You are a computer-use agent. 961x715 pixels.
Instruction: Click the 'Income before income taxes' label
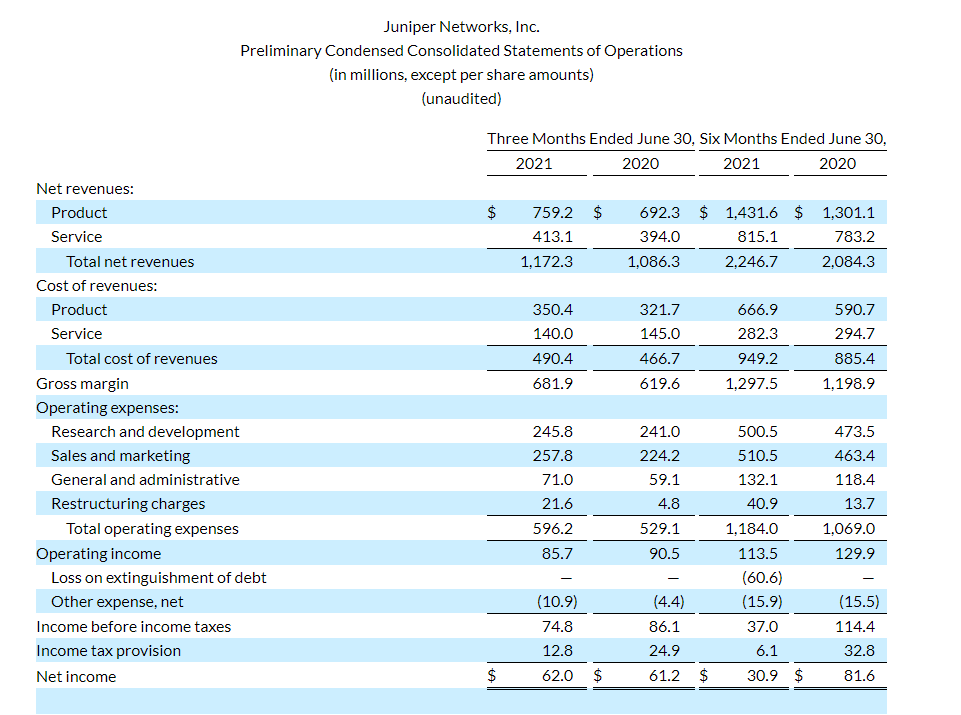(x=133, y=627)
